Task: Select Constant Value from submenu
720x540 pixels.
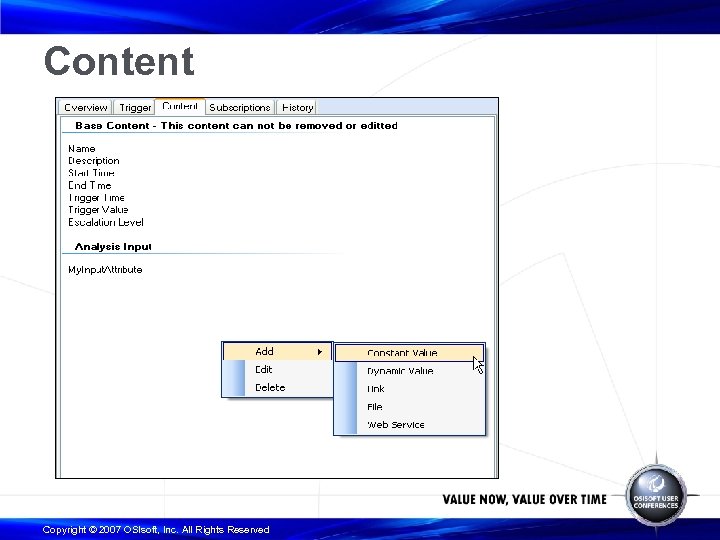Action: point(409,353)
